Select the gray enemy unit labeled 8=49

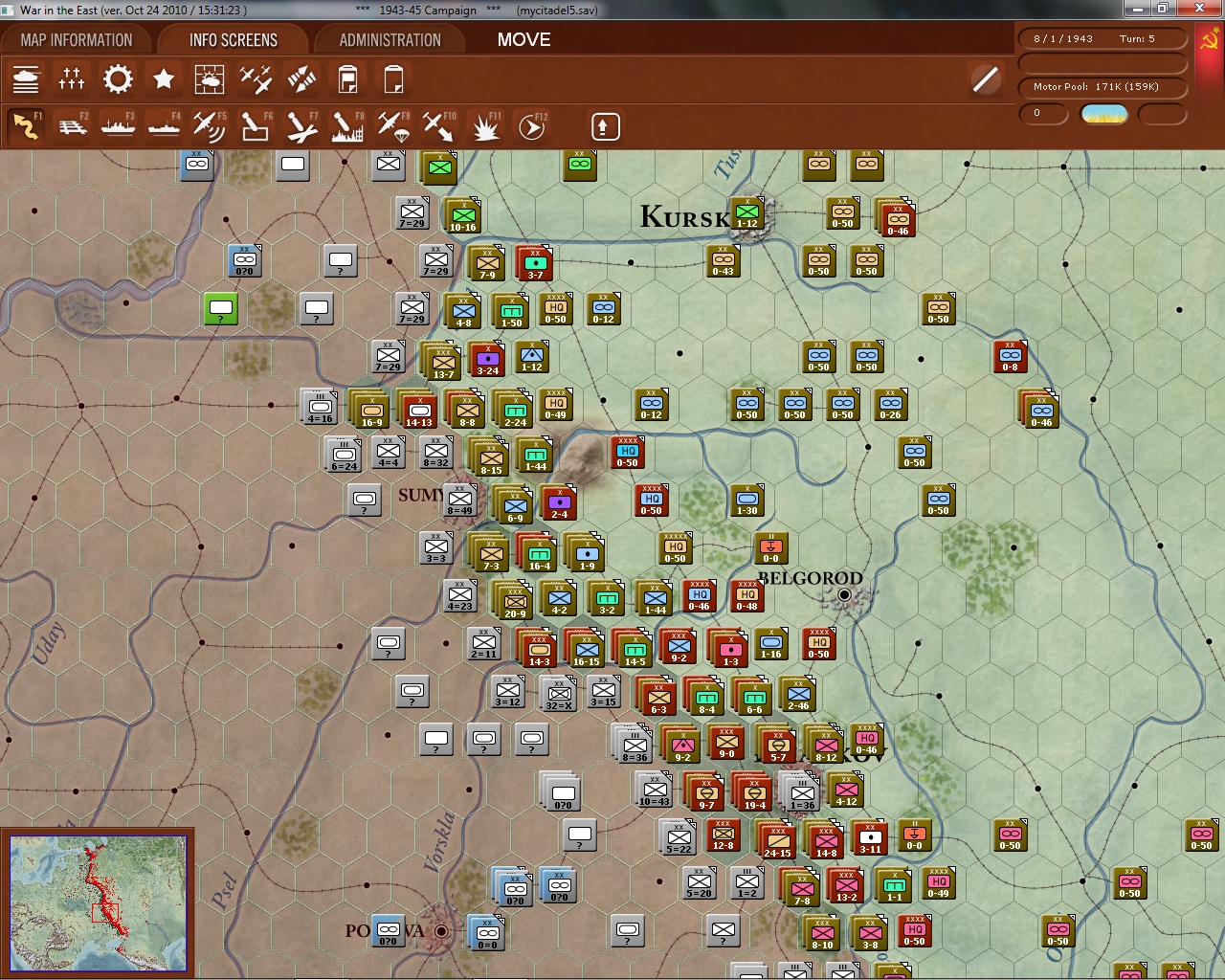coord(459,501)
